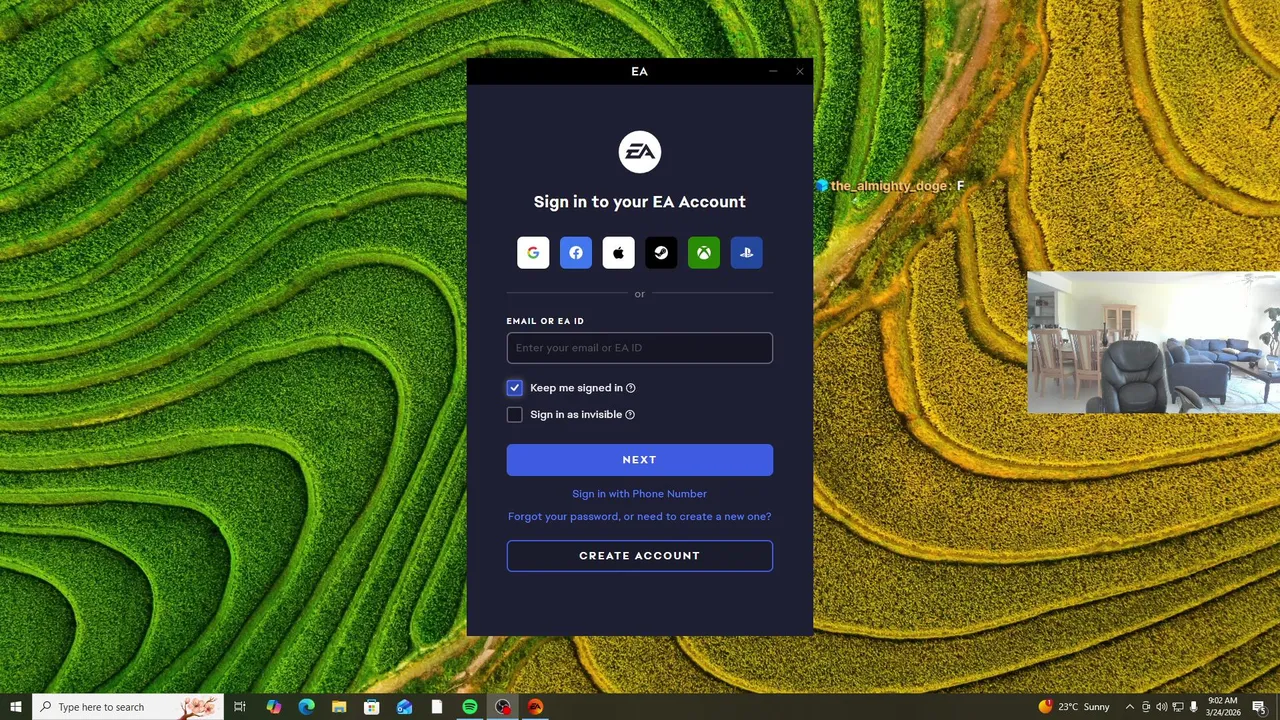Open the volume control tray icon
The image size is (1280, 720).
[x=1161, y=707]
